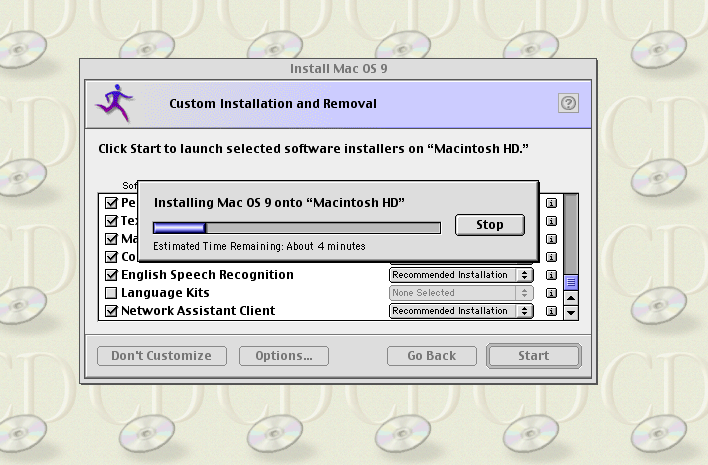Click the Don't Customize button
Viewport: 708px width, 465px height.
161,356
